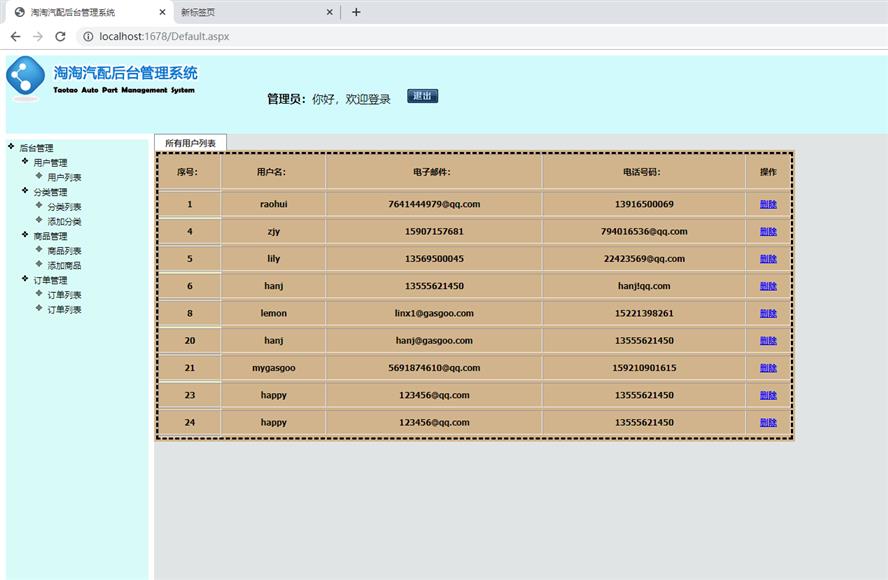Screen dimensions: 888x580
Task: Click the blue share-style system logo
Action: coord(25,77)
